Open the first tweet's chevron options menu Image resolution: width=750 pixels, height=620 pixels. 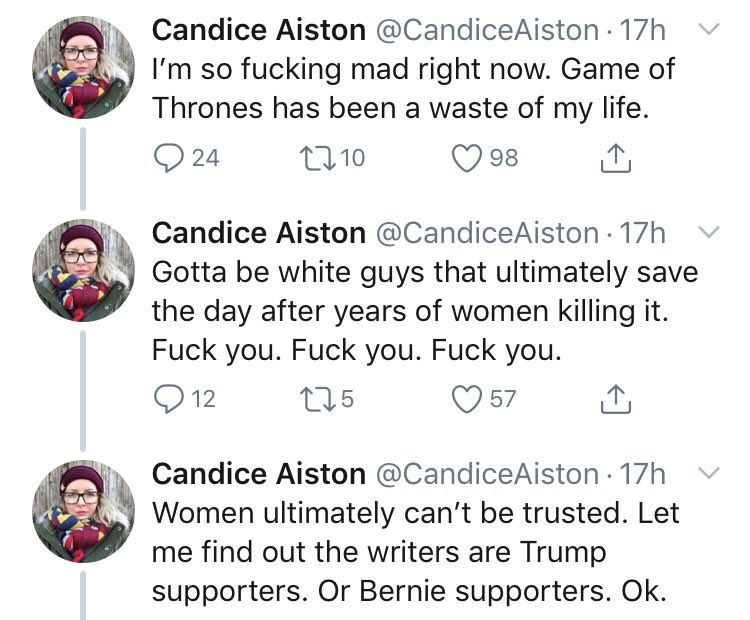pos(708,29)
